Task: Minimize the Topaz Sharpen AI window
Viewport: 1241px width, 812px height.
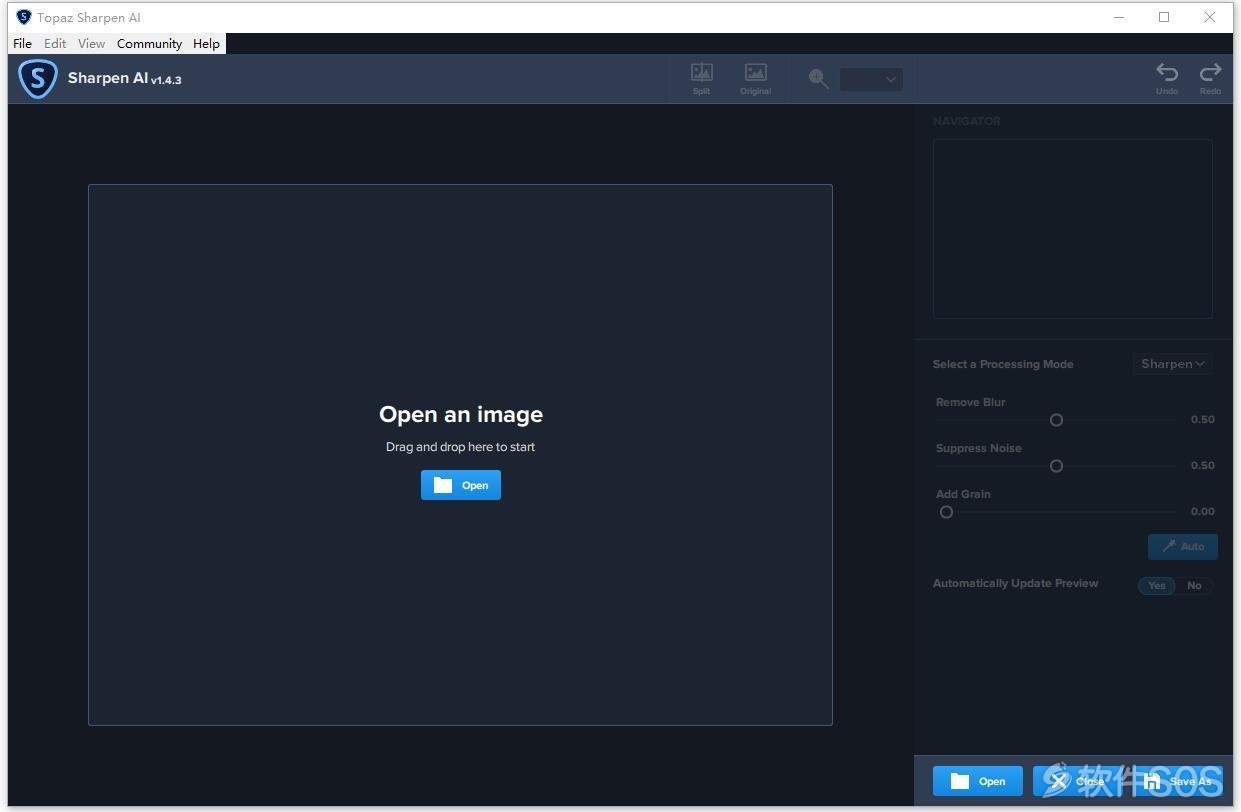Action: coord(1118,17)
